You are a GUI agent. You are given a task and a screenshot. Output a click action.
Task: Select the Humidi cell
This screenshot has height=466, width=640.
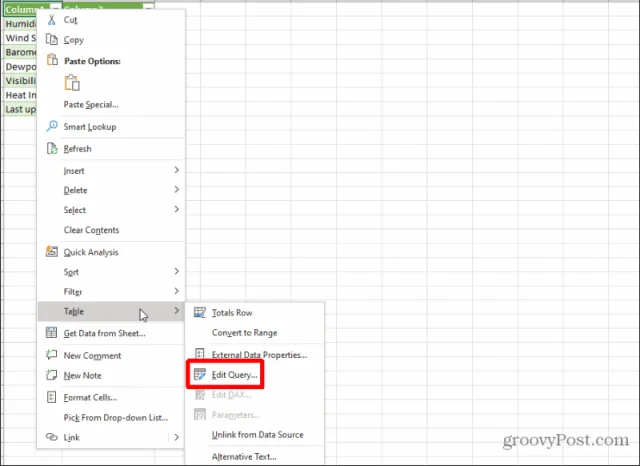tap(20, 24)
